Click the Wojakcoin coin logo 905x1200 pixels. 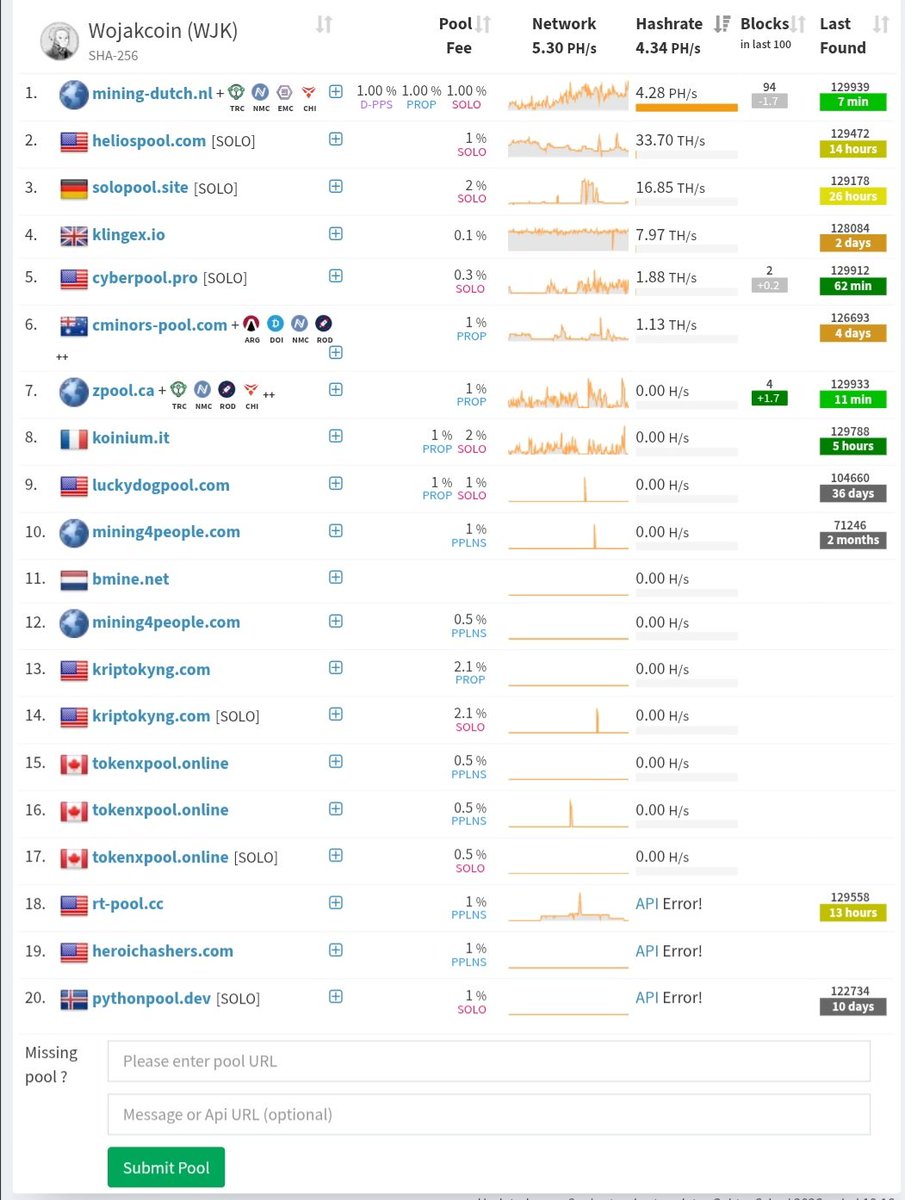click(x=60, y=41)
